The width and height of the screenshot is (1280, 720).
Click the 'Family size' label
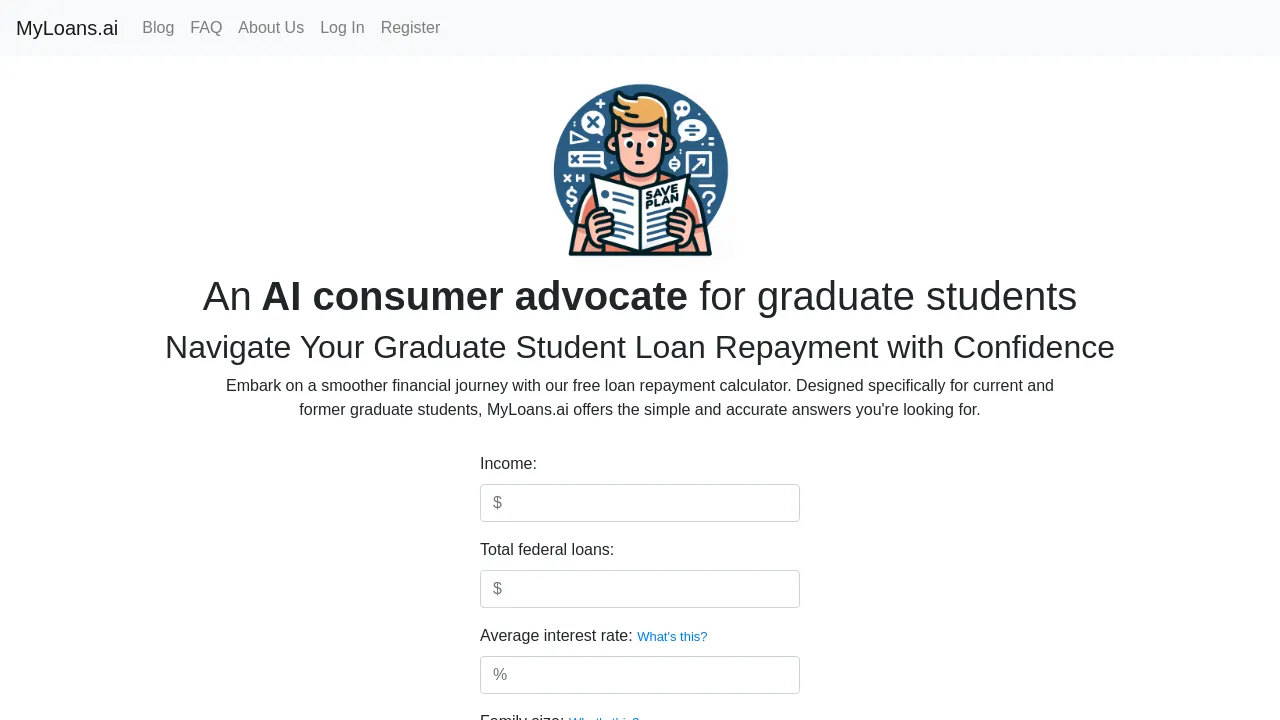click(521, 717)
